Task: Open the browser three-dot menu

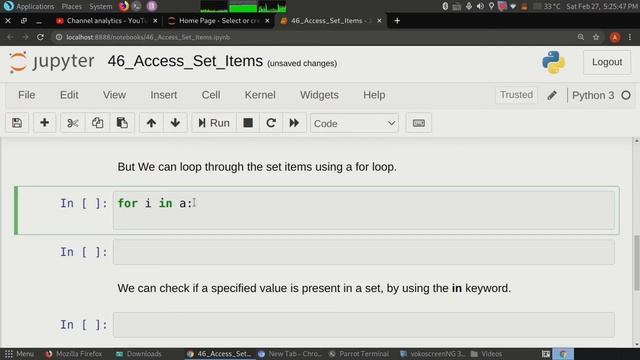Action: coord(630,37)
